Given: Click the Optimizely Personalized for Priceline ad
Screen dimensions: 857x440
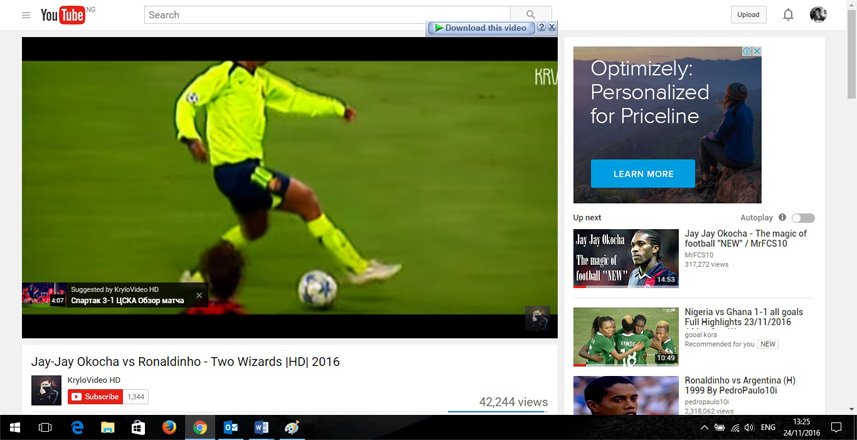Looking at the screenshot, I should coord(667,125).
